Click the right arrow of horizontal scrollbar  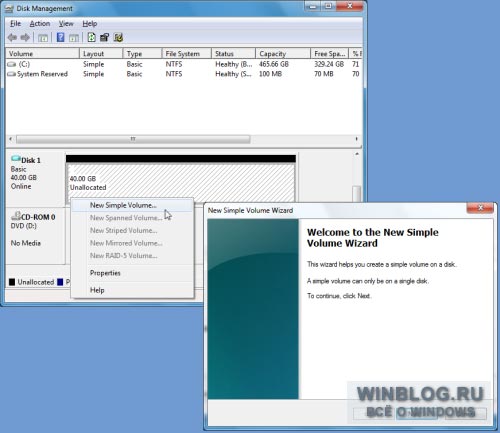tap(357, 139)
